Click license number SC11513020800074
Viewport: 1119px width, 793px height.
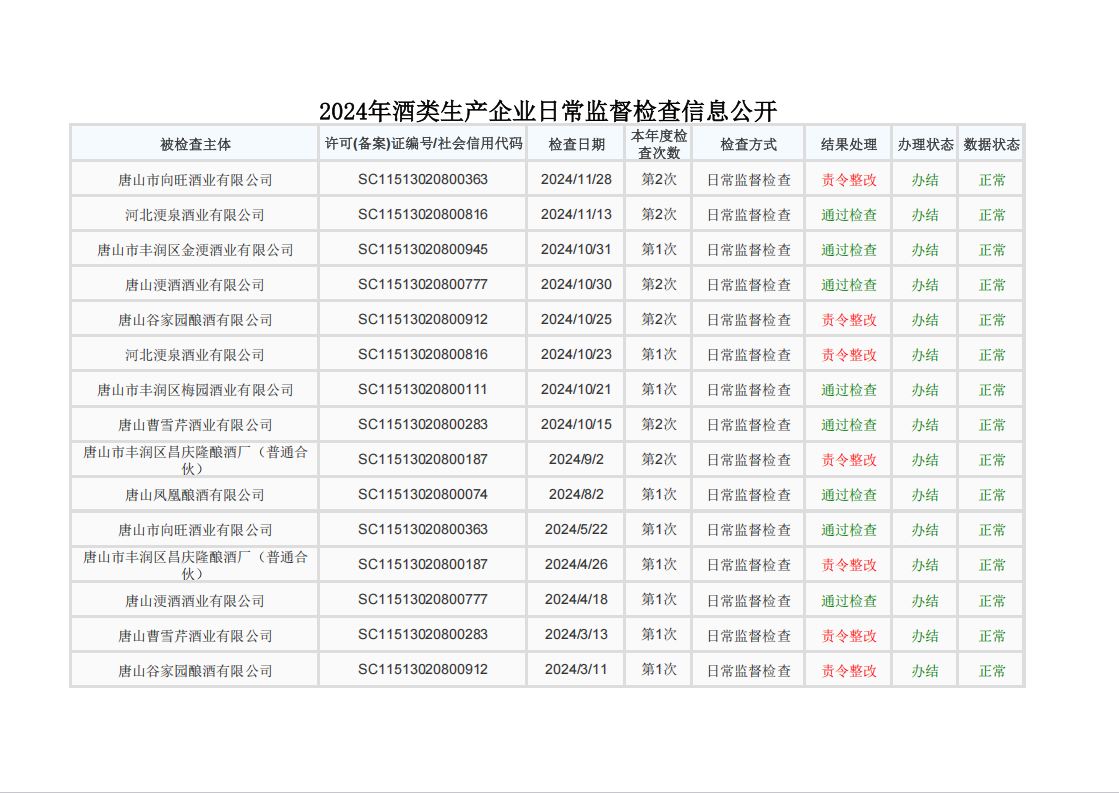[422, 494]
